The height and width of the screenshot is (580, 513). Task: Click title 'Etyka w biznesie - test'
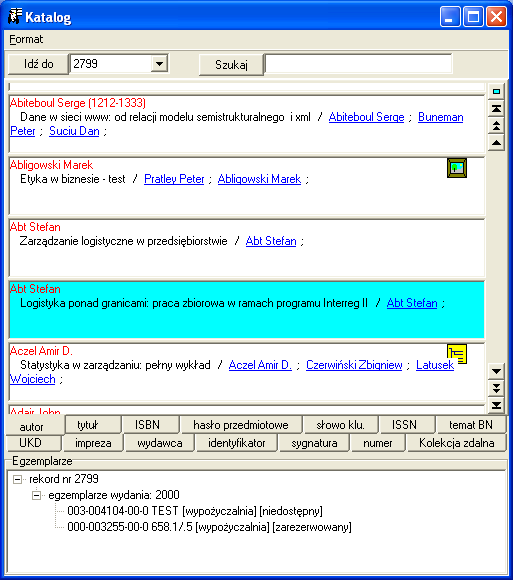73,179
